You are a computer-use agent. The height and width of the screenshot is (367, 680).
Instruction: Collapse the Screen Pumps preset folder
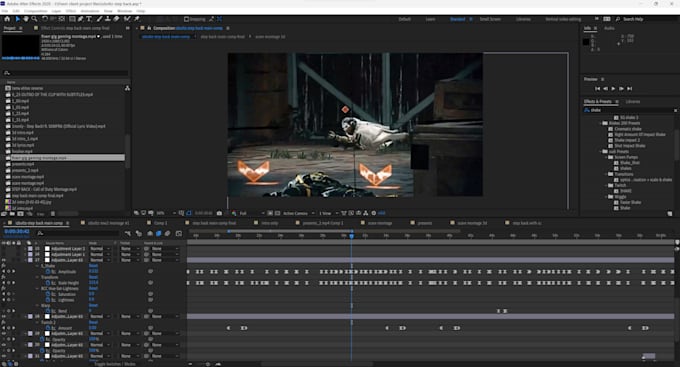coord(607,157)
